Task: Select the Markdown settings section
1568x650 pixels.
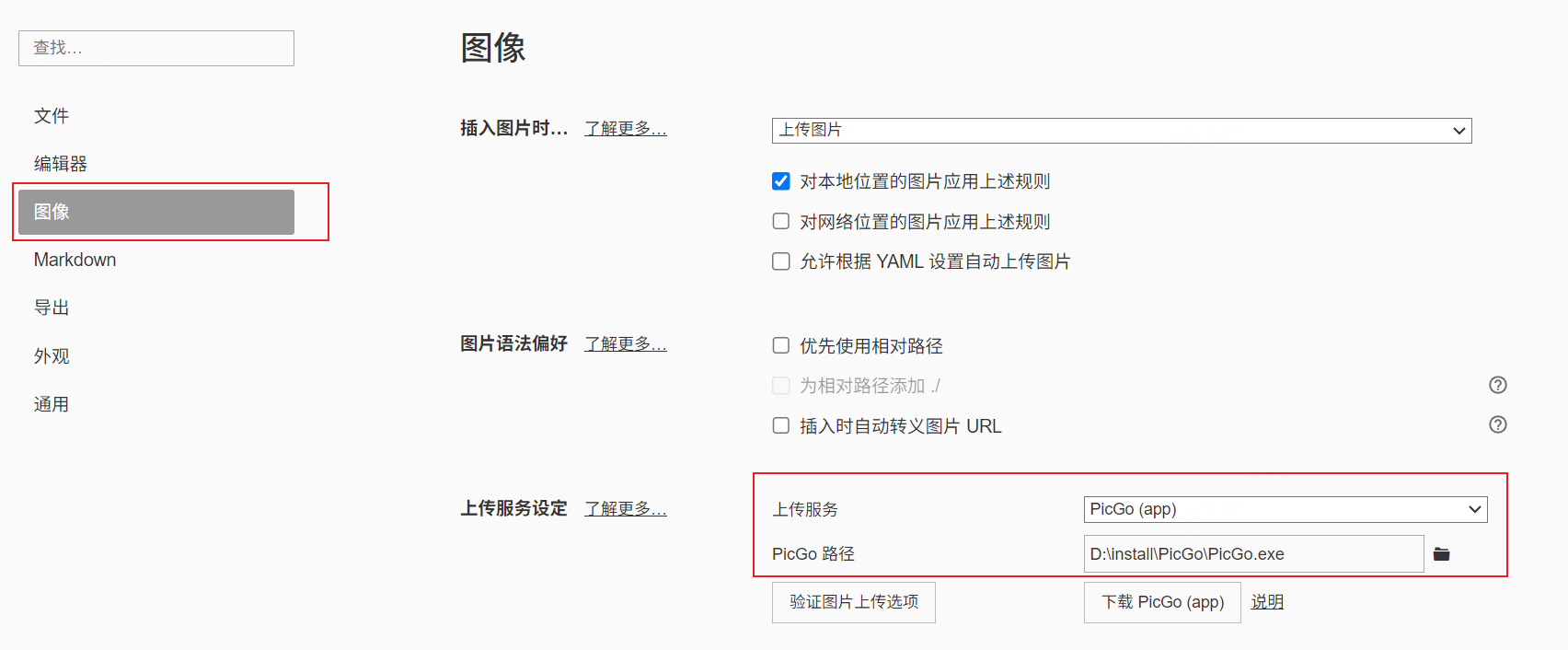Action: [x=75, y=260]
